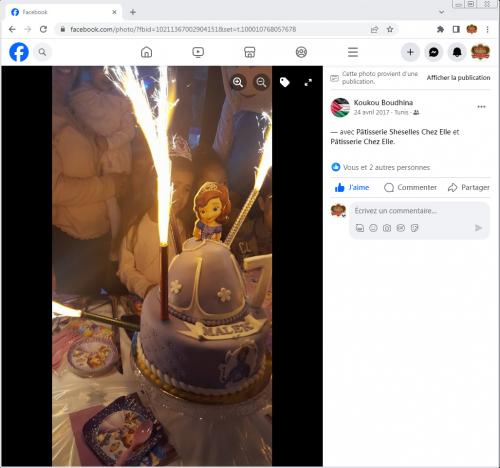View site information lock icon

click(x=62, y=29)
